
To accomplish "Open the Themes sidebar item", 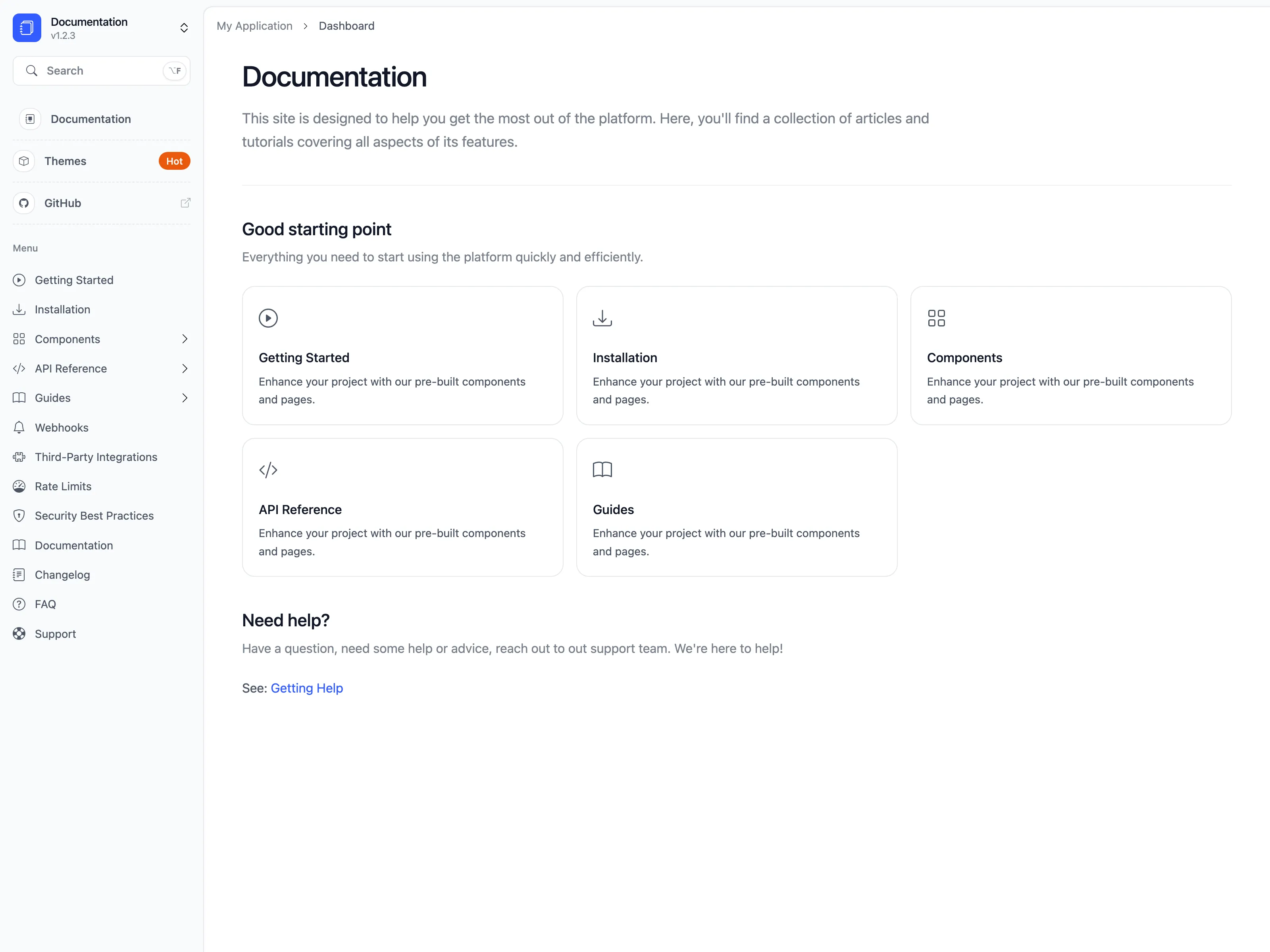I will 65,161.
